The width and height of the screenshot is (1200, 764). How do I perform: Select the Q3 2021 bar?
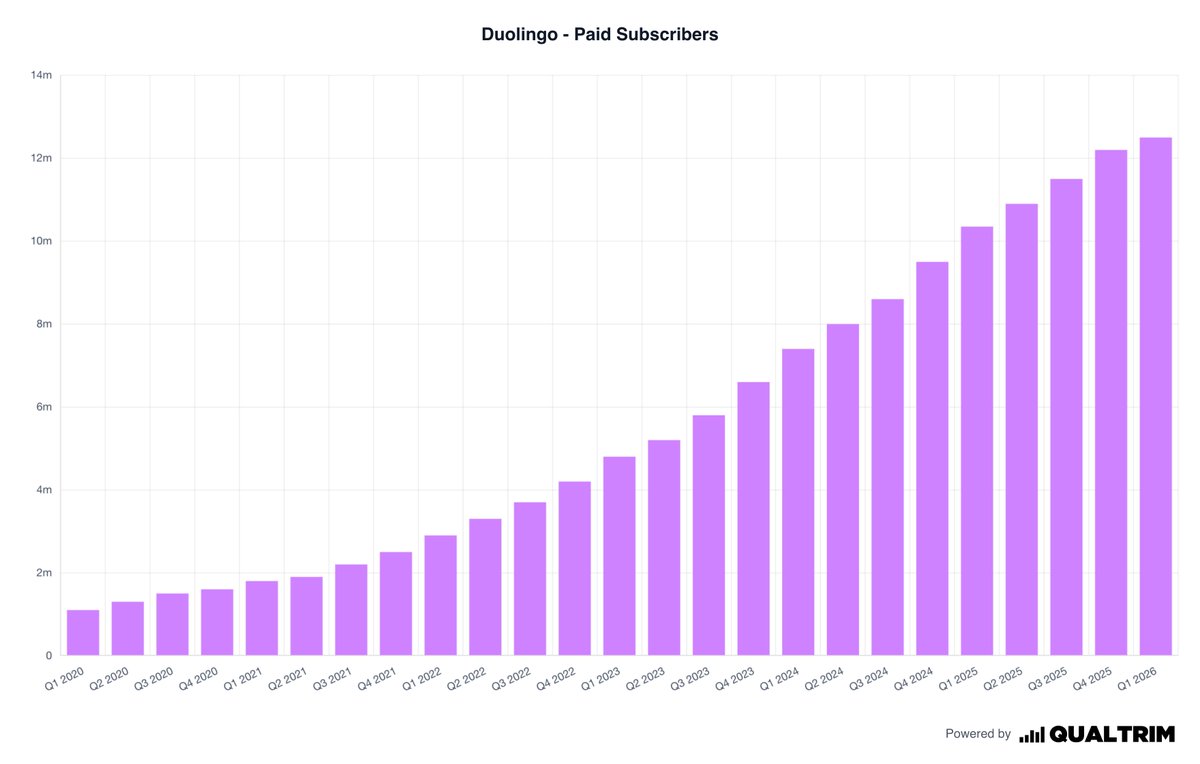coord(351,610)
